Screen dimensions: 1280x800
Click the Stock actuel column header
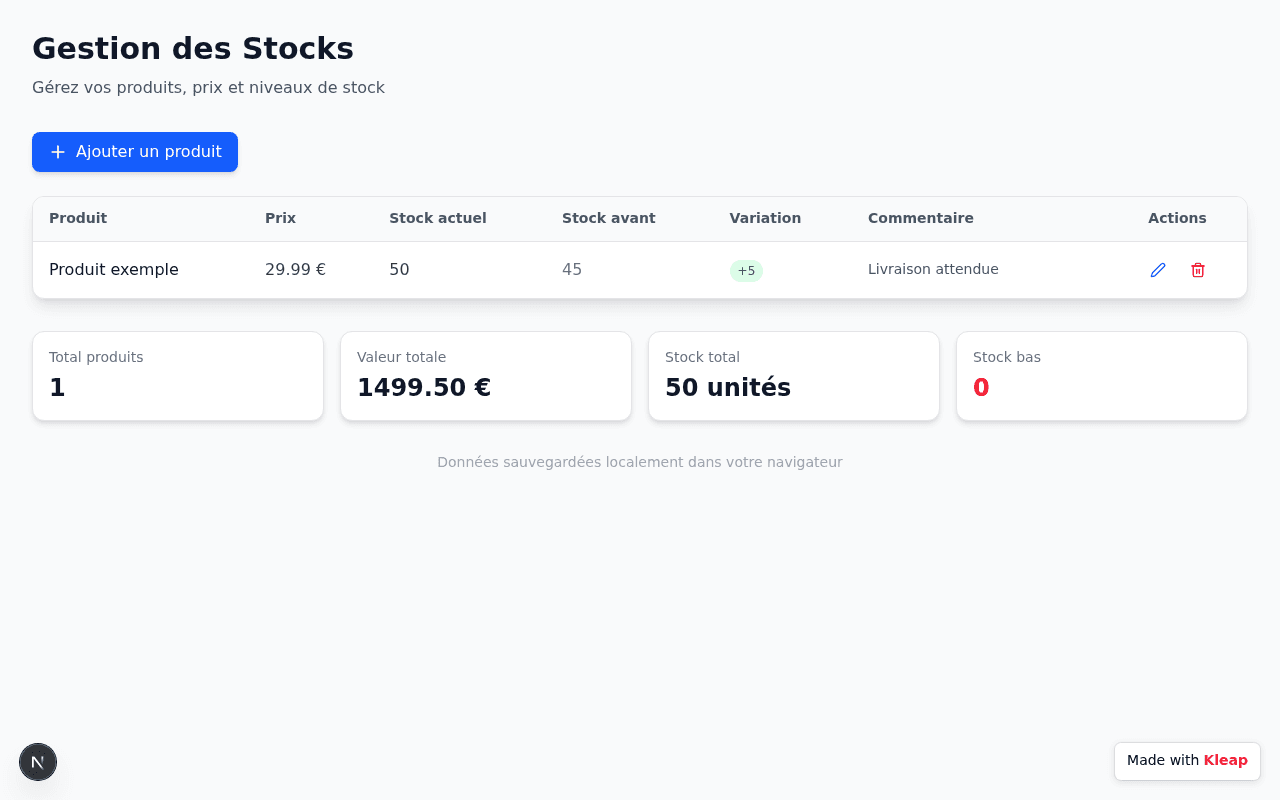pos(438,218)
